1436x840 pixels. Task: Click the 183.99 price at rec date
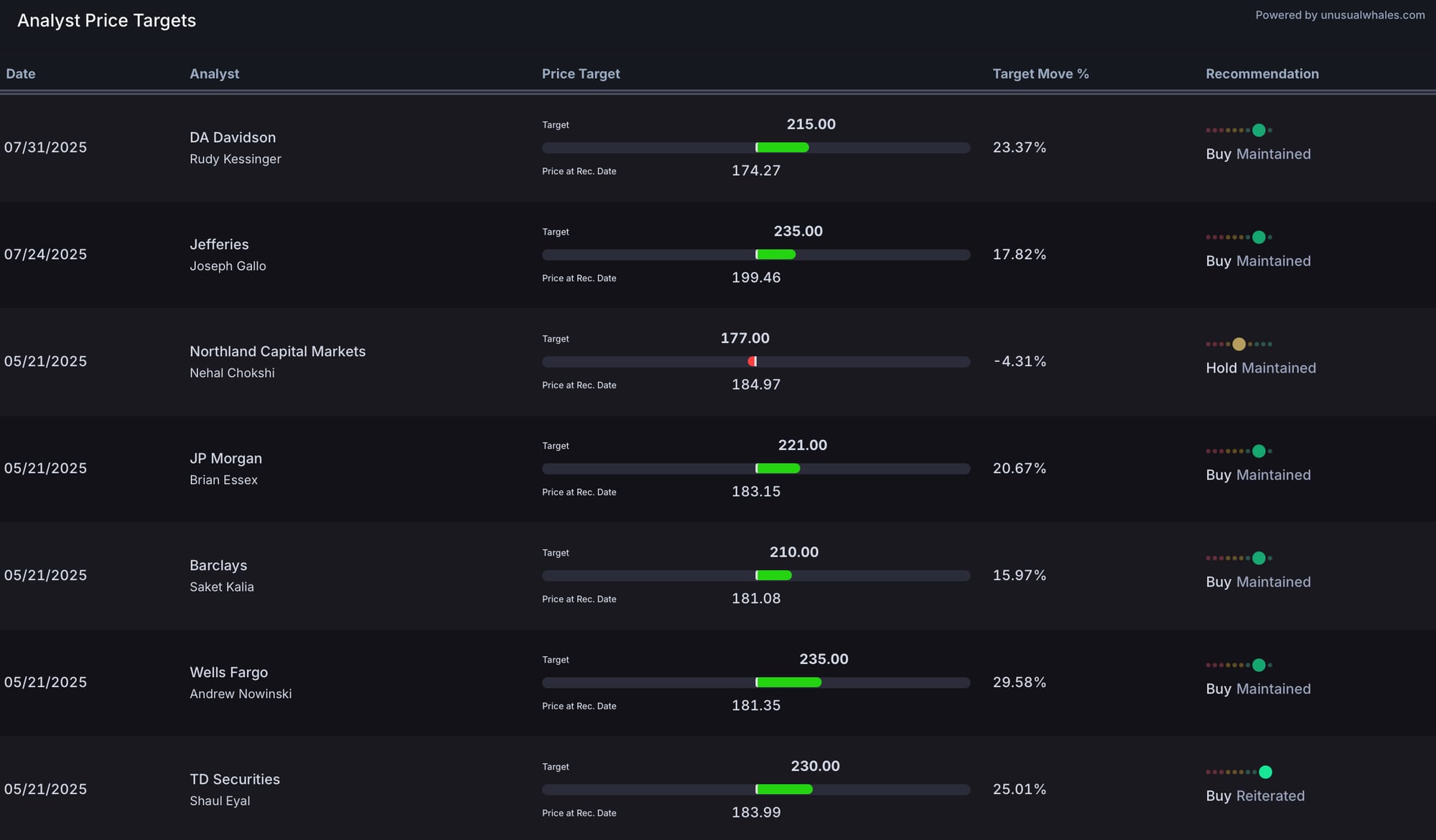click(756, 812)
